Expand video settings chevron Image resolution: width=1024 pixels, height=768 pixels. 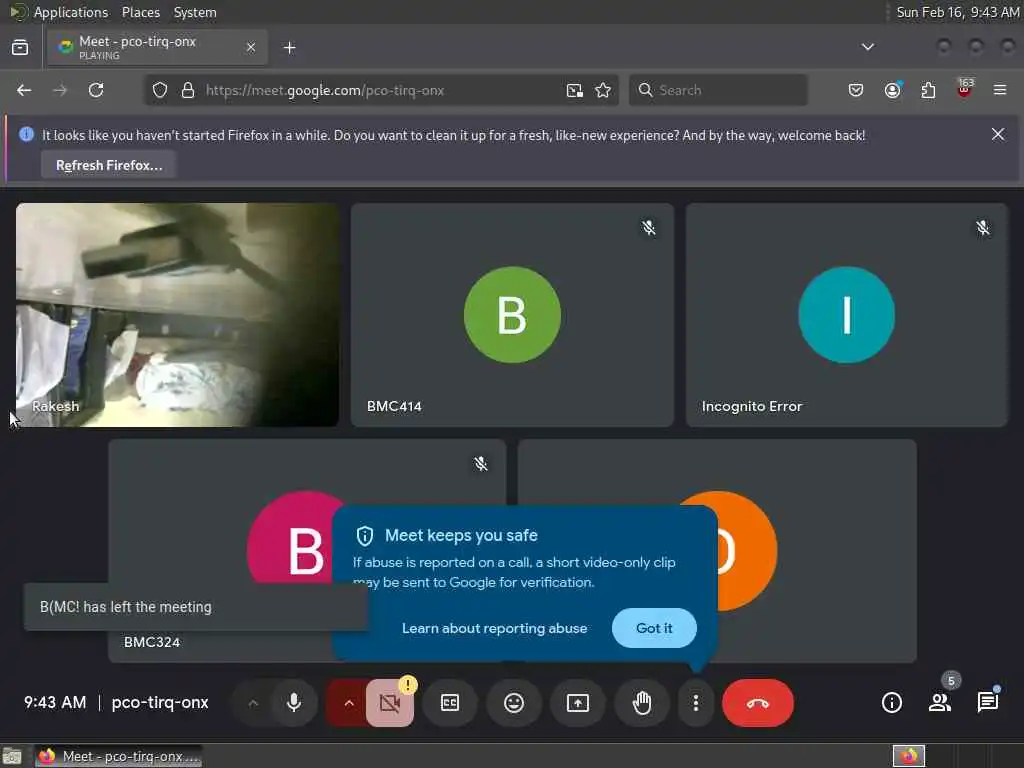[x=349, y=703]
